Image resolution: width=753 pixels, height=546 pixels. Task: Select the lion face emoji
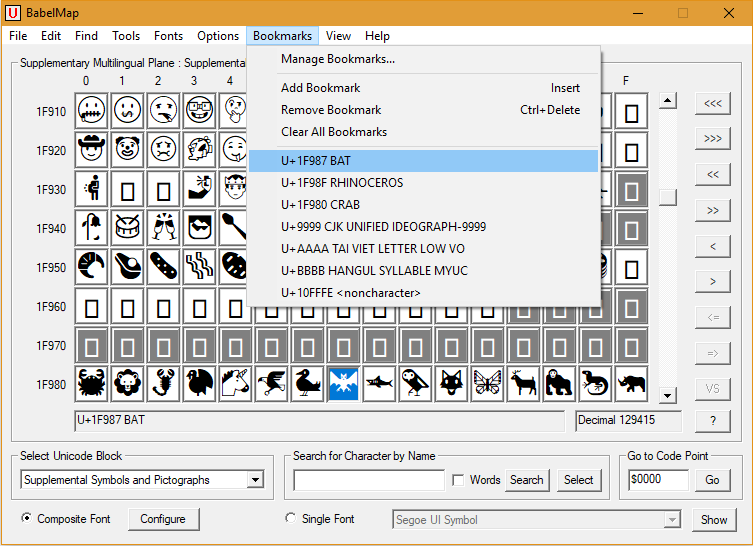(x=127, y=384)
